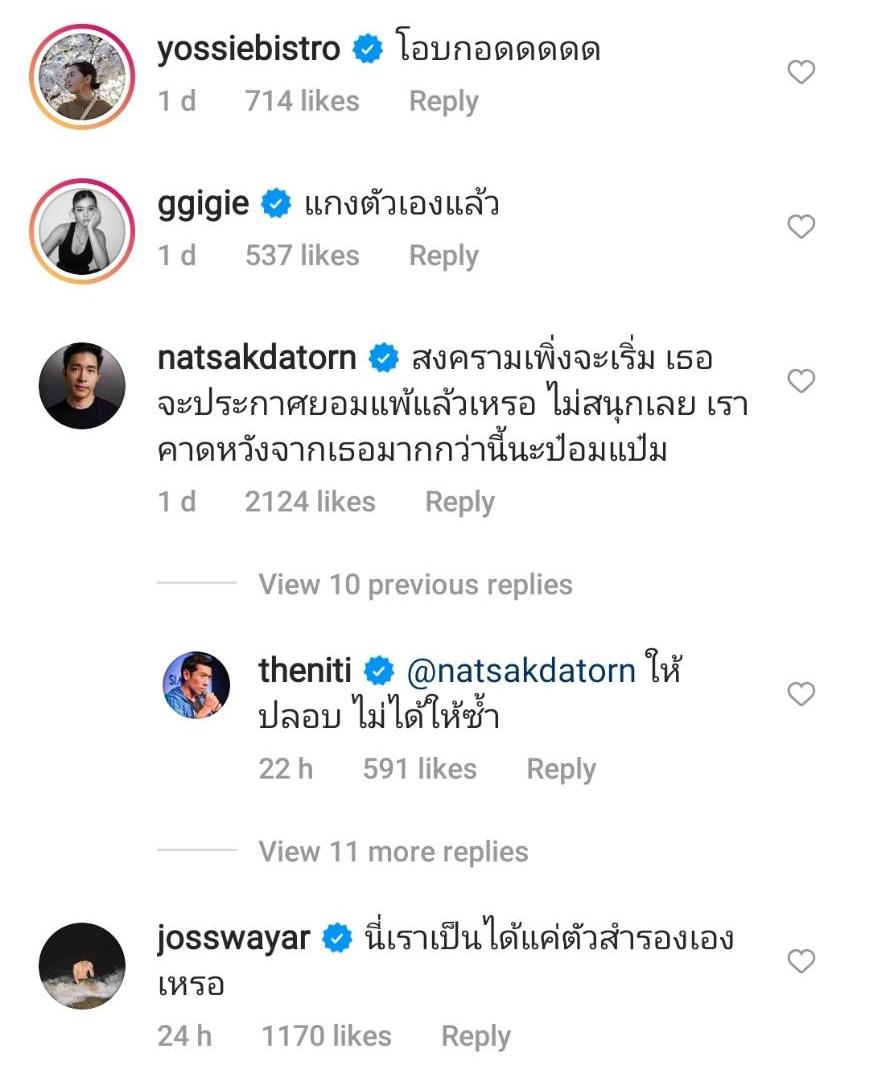Screen dimensions: 869x1082
Task: Like natsakdatorn's comment
Action: (x=801, y=381)
